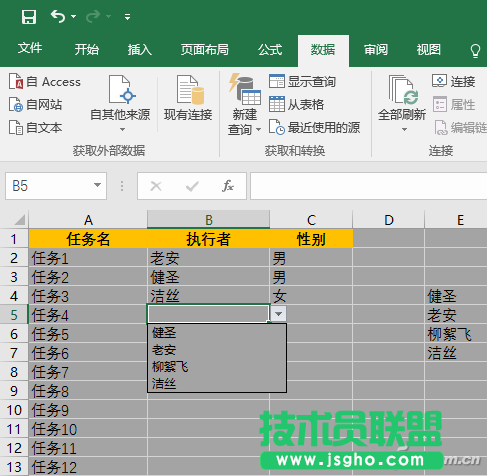487x476 pixels.
Task: Click the fx insert function button
Action: pos(228,186)
